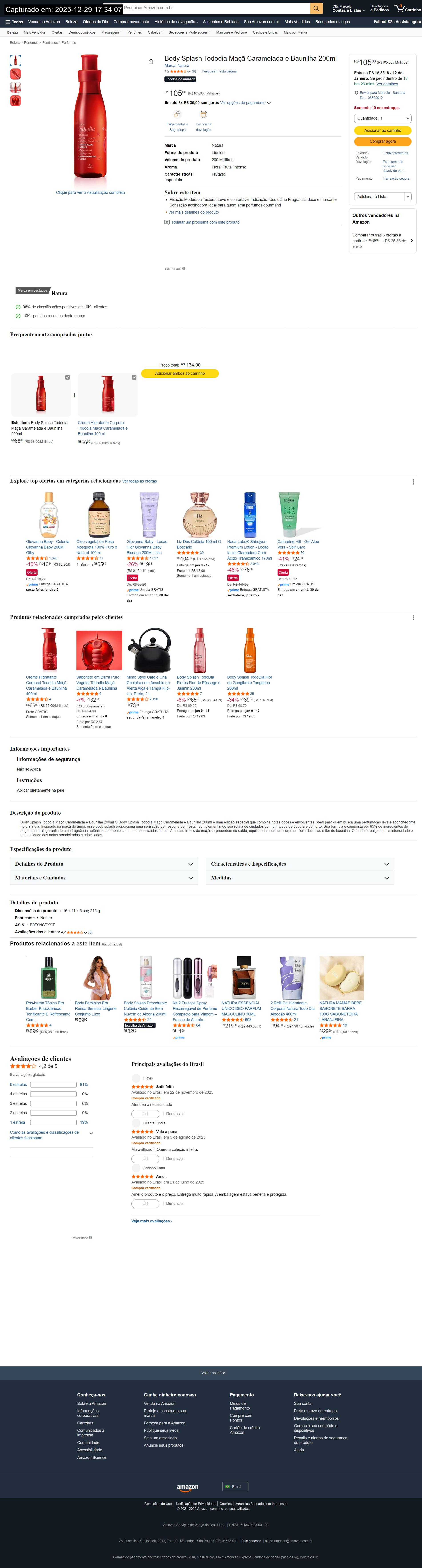Click Adicionar ao carrinho button
The height and width of the screenshot is (1568, 422).
pos(382,130)
